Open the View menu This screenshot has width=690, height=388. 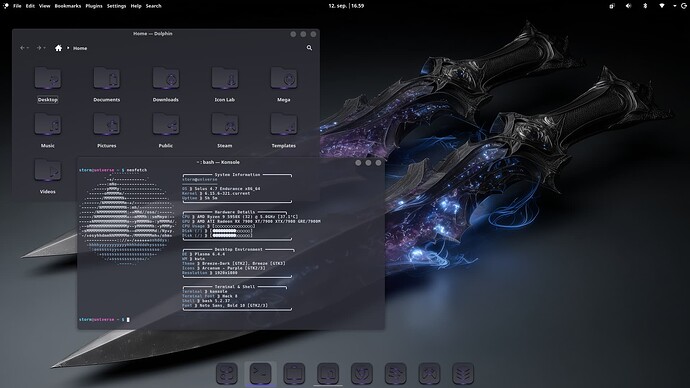(44, 6)
